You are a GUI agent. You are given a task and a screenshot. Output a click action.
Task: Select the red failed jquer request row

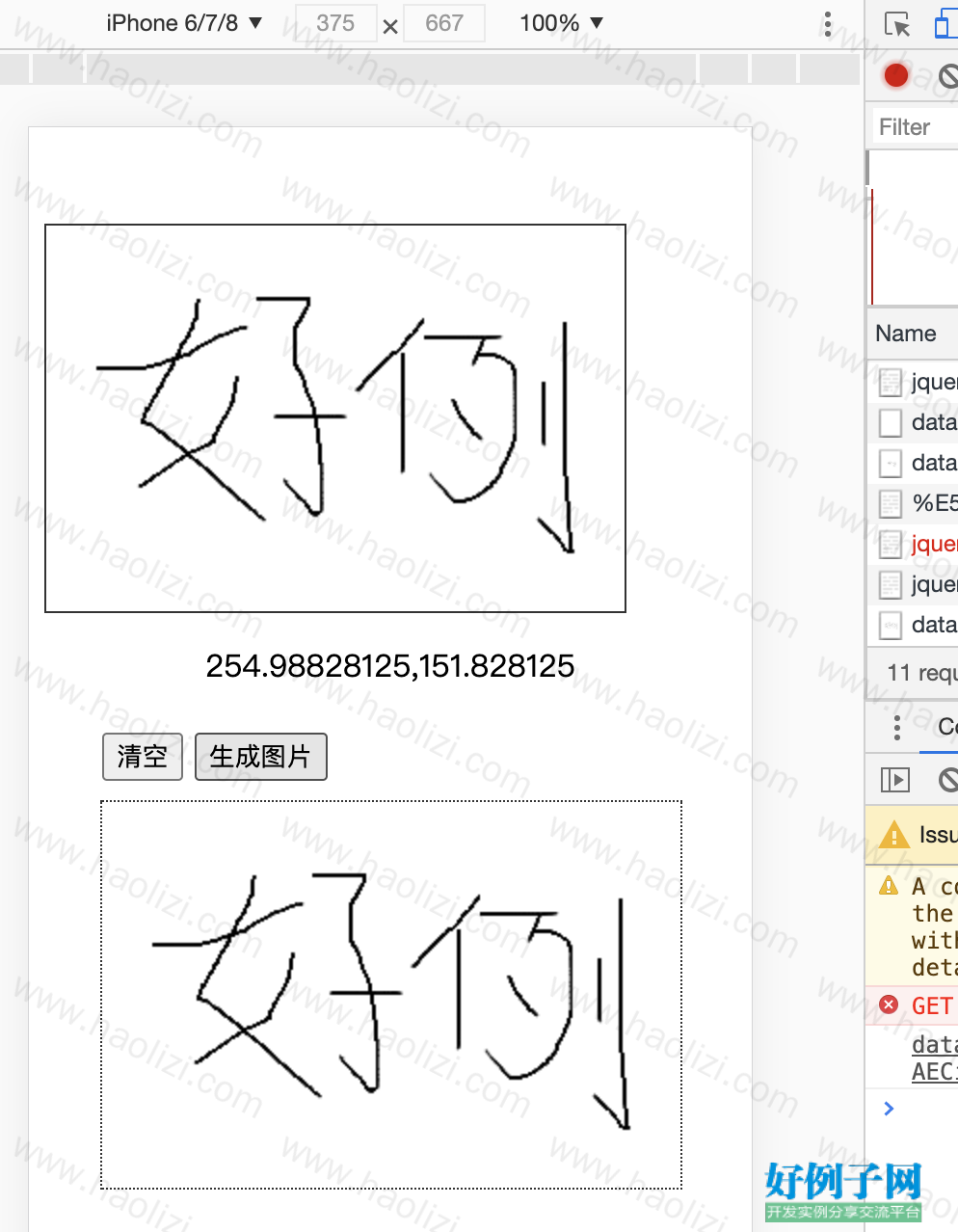pyautogui.click(x=913, y=544)
